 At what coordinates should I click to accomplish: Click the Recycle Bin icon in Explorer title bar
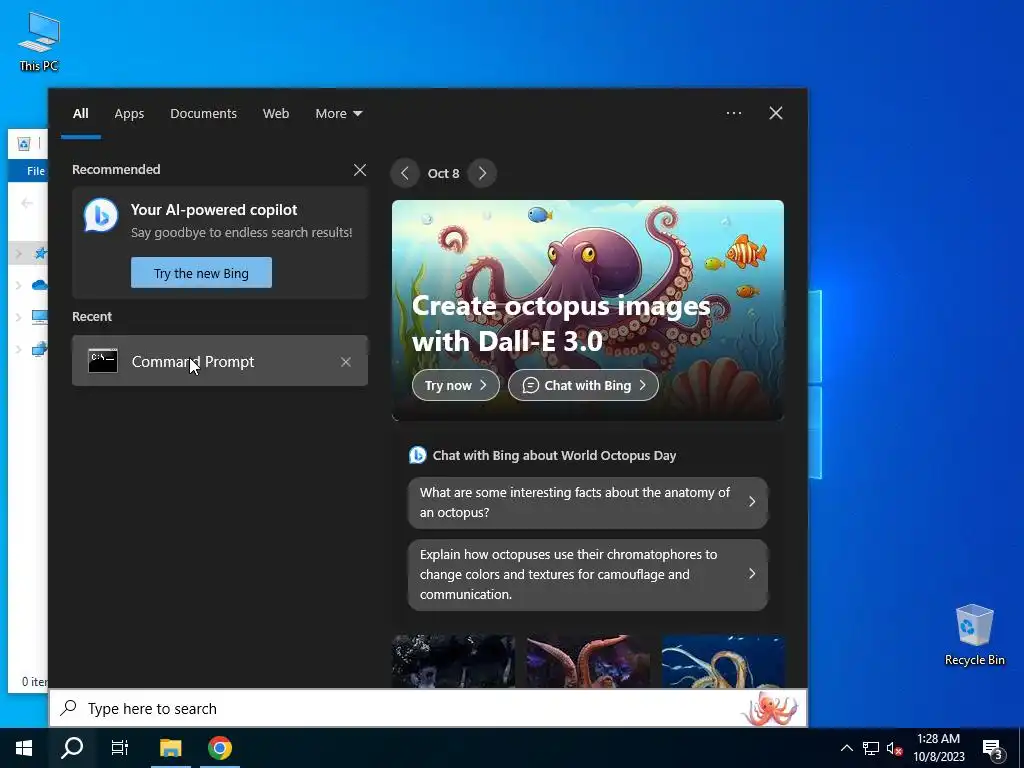pos(24,144)
